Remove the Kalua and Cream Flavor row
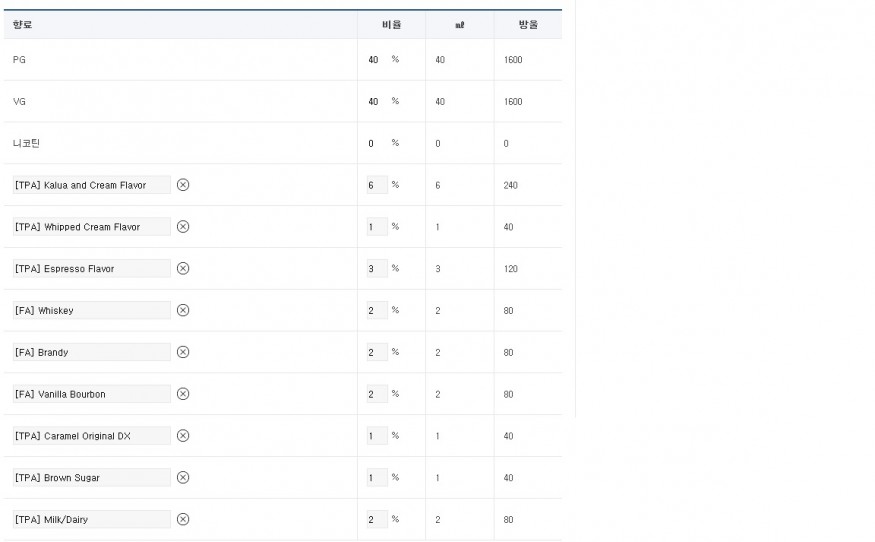875x542 pixels. pyautogui.click(x=183, y=185)
